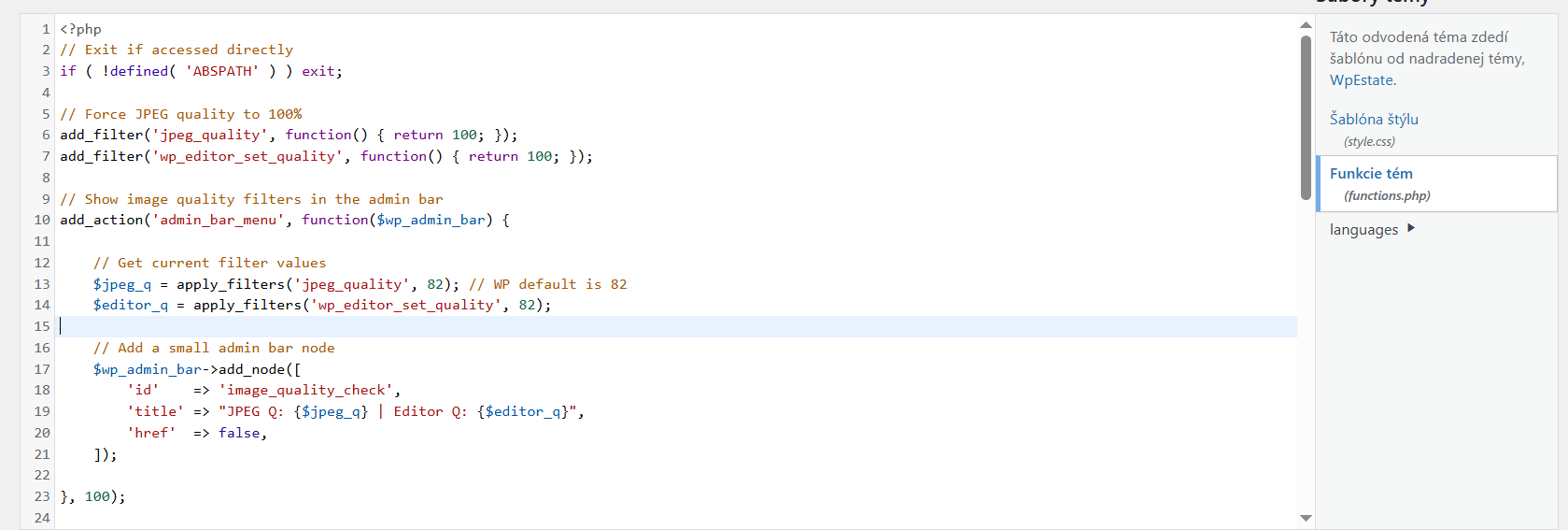Open the Šablóna štýlu style.css file
Viewport: 1568px width, 530px height.
(x=1374, y=120)
